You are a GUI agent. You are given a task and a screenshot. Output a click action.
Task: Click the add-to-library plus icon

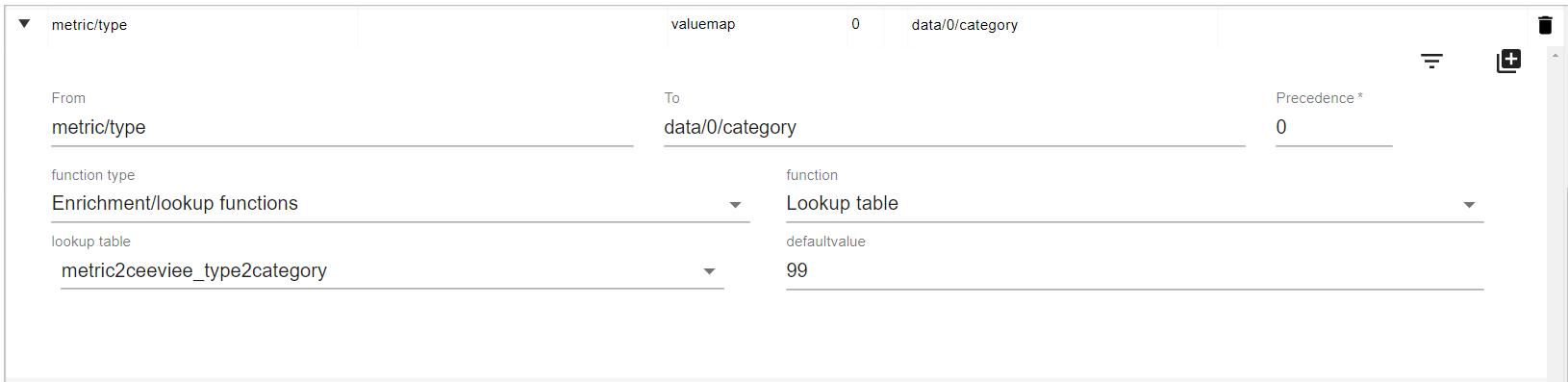point(1508,62)
